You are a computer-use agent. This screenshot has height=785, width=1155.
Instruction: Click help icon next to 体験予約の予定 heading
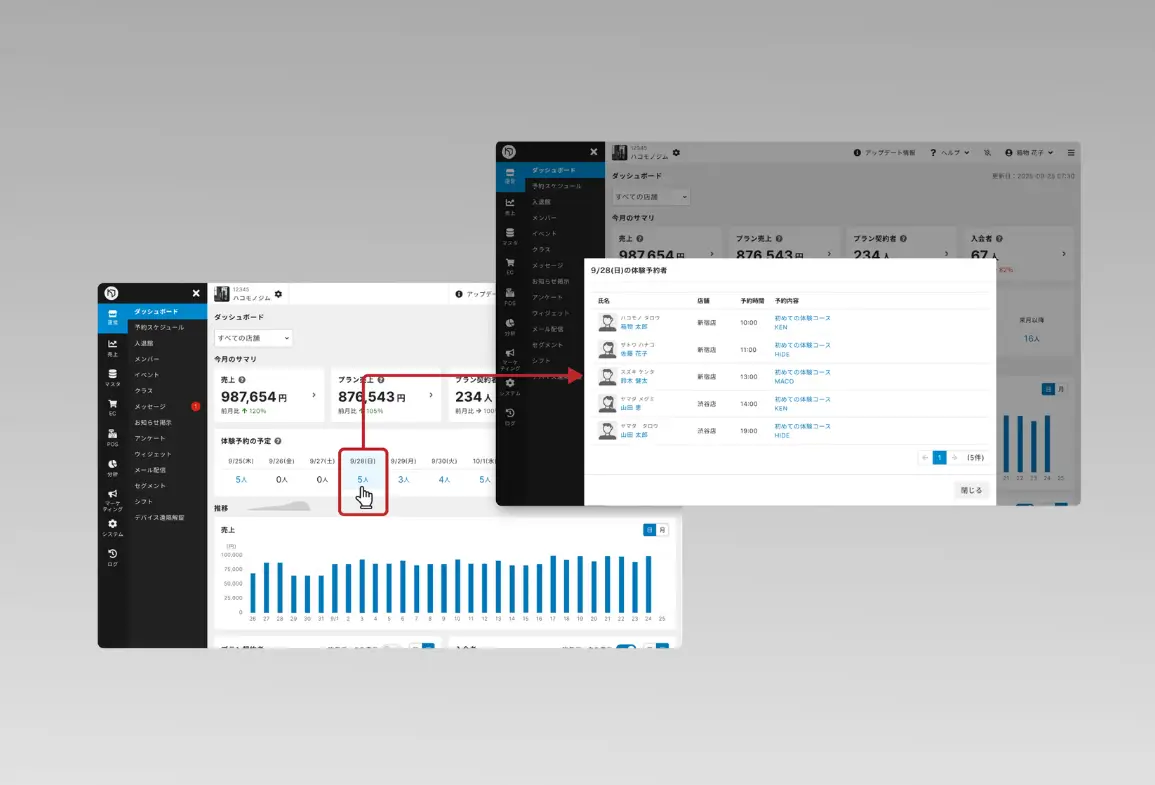tap(278, 441)
